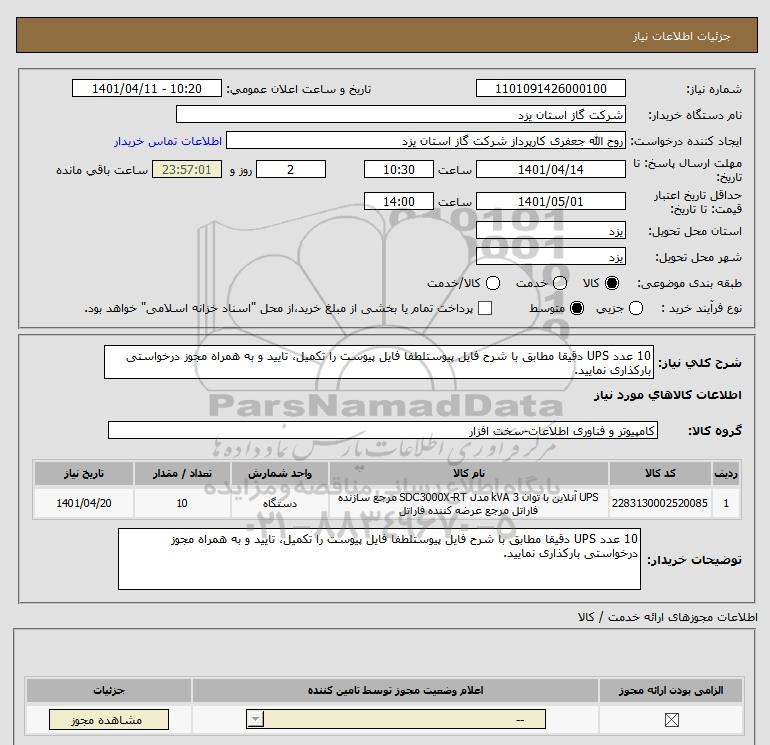Choose the متوسط purchase type radio

point(577,308)
